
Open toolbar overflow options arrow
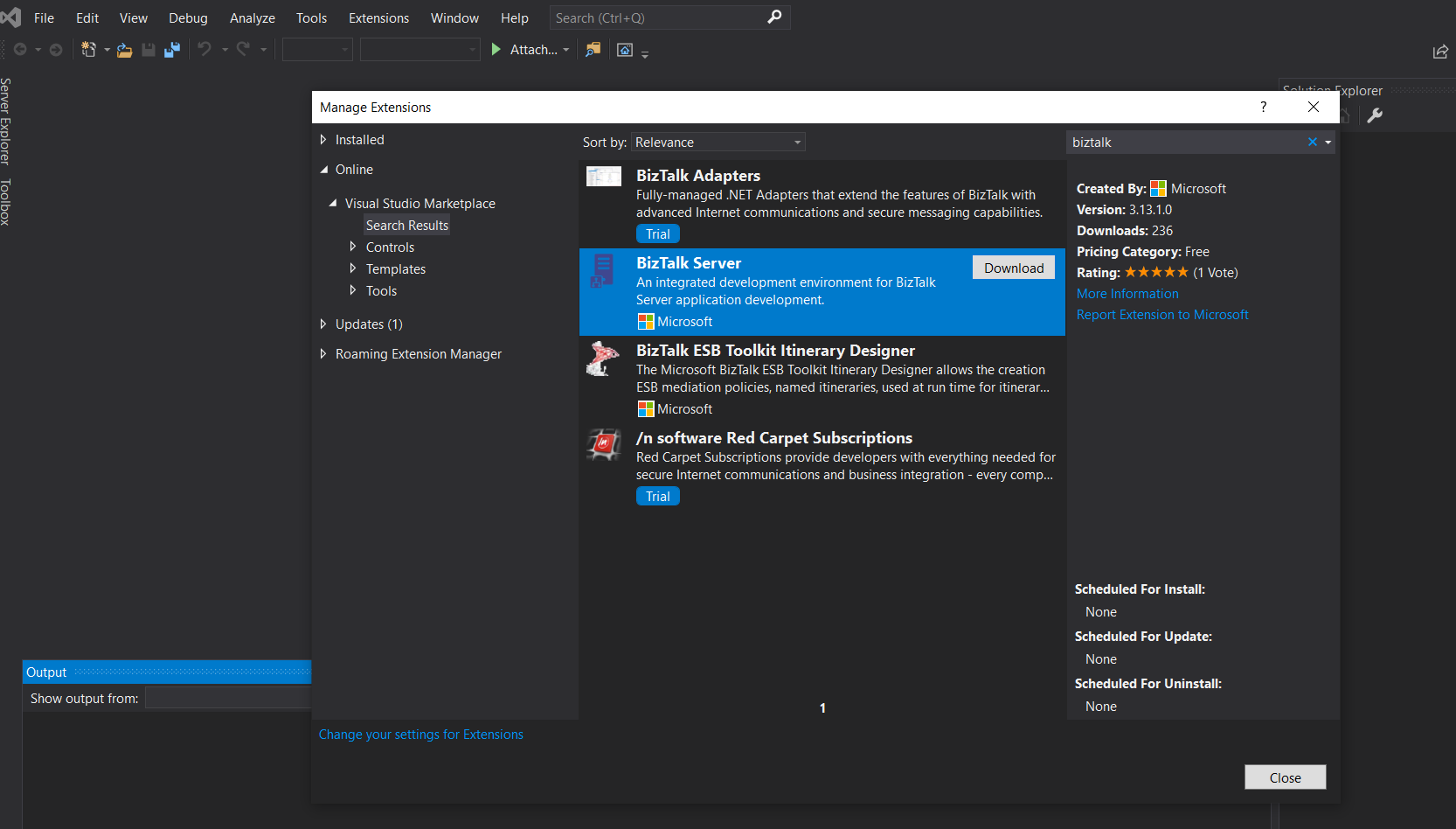(645, 54)
